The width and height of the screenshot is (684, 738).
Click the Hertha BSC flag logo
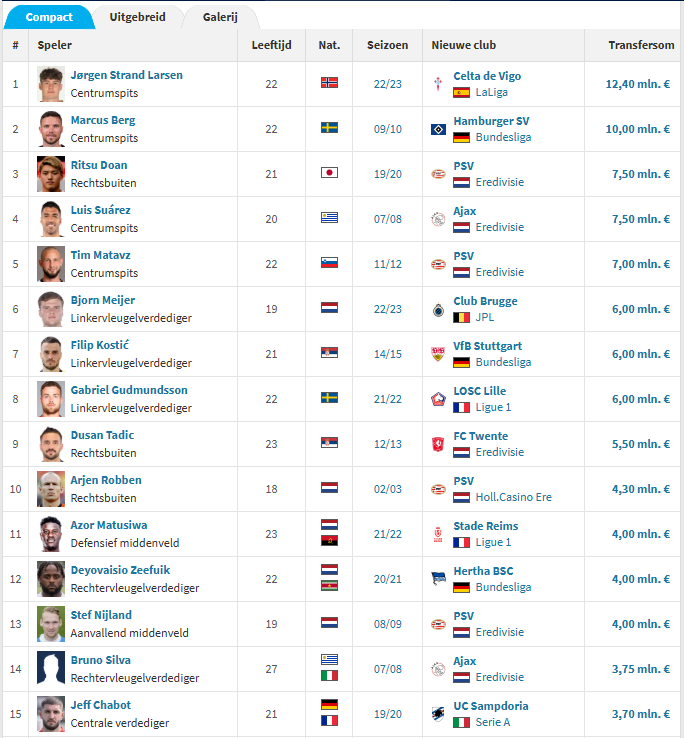pyautogui.click(x=438, y=579)
